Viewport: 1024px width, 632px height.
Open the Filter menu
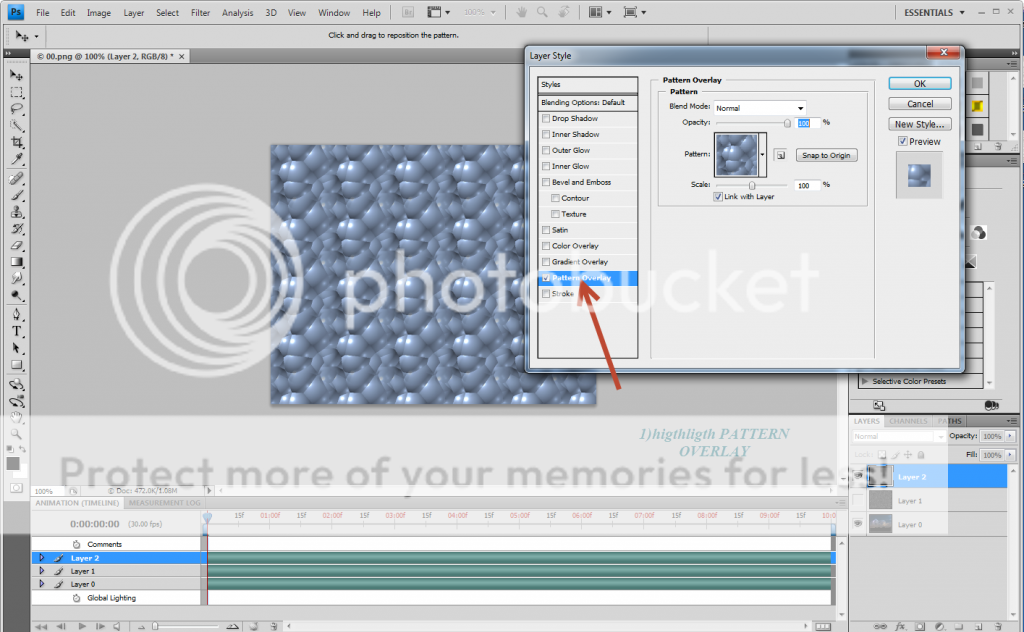[200, 13]
